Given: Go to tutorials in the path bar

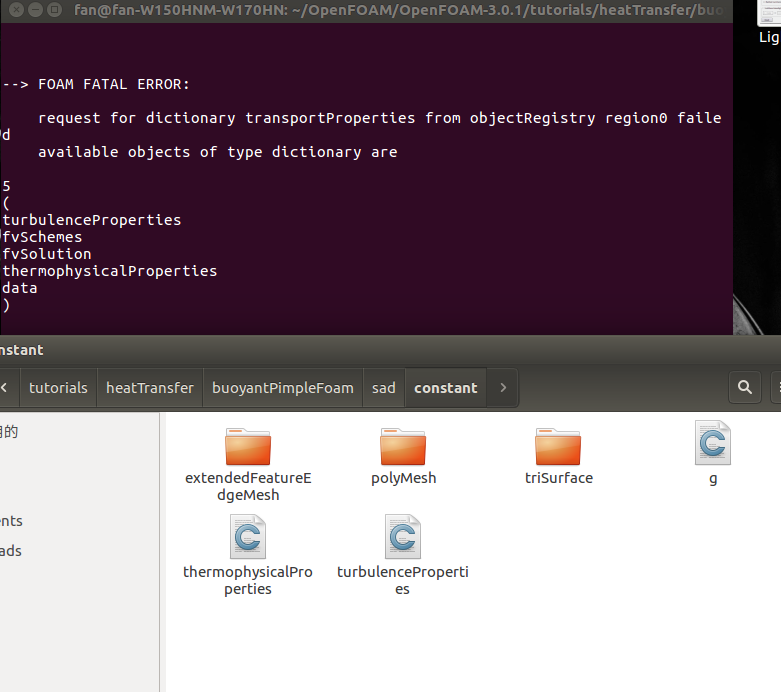Looking at the screenshot, I should [58, 388].
